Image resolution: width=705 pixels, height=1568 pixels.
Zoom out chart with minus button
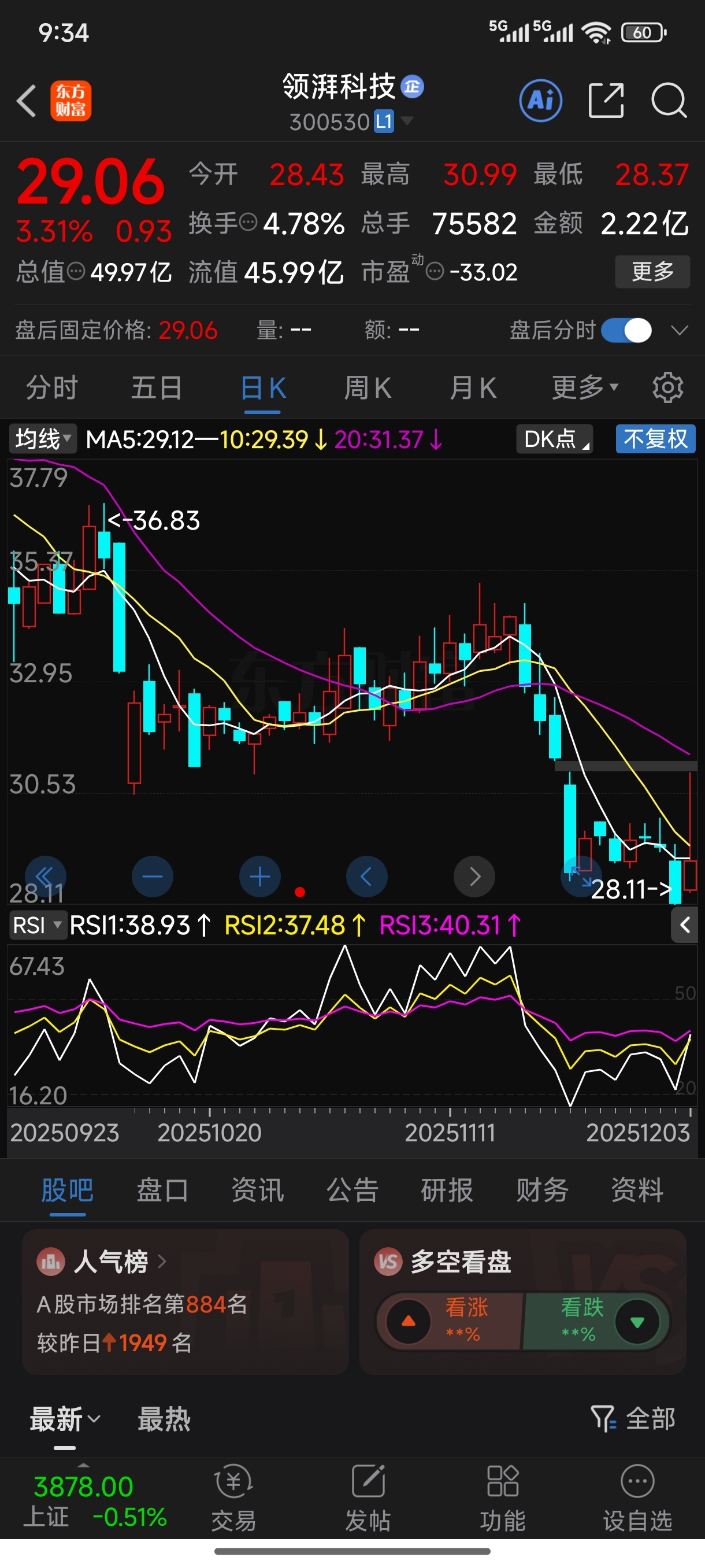coord(153,877)
